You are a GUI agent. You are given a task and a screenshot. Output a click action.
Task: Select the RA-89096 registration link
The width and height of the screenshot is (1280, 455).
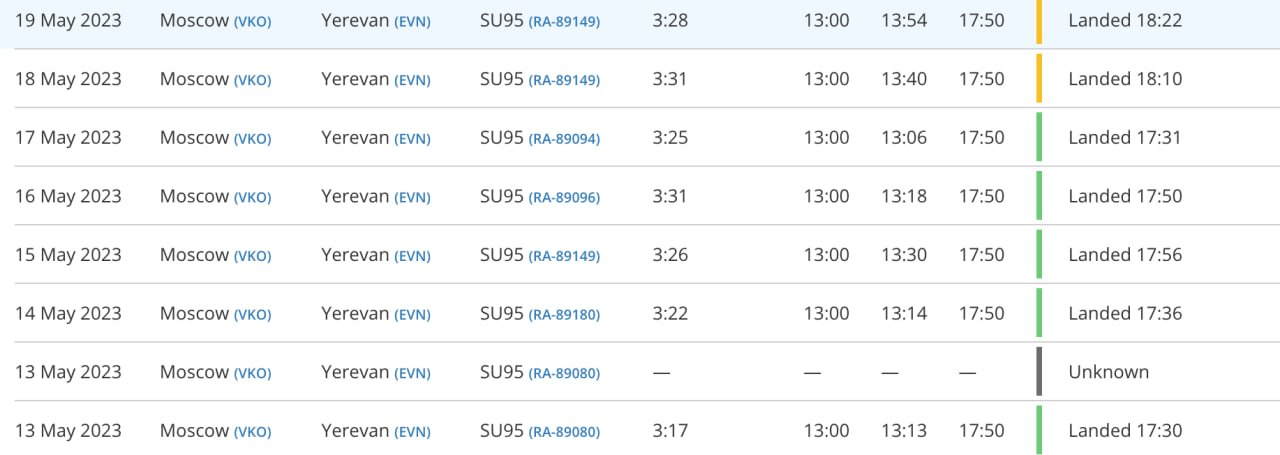point(564,198)
